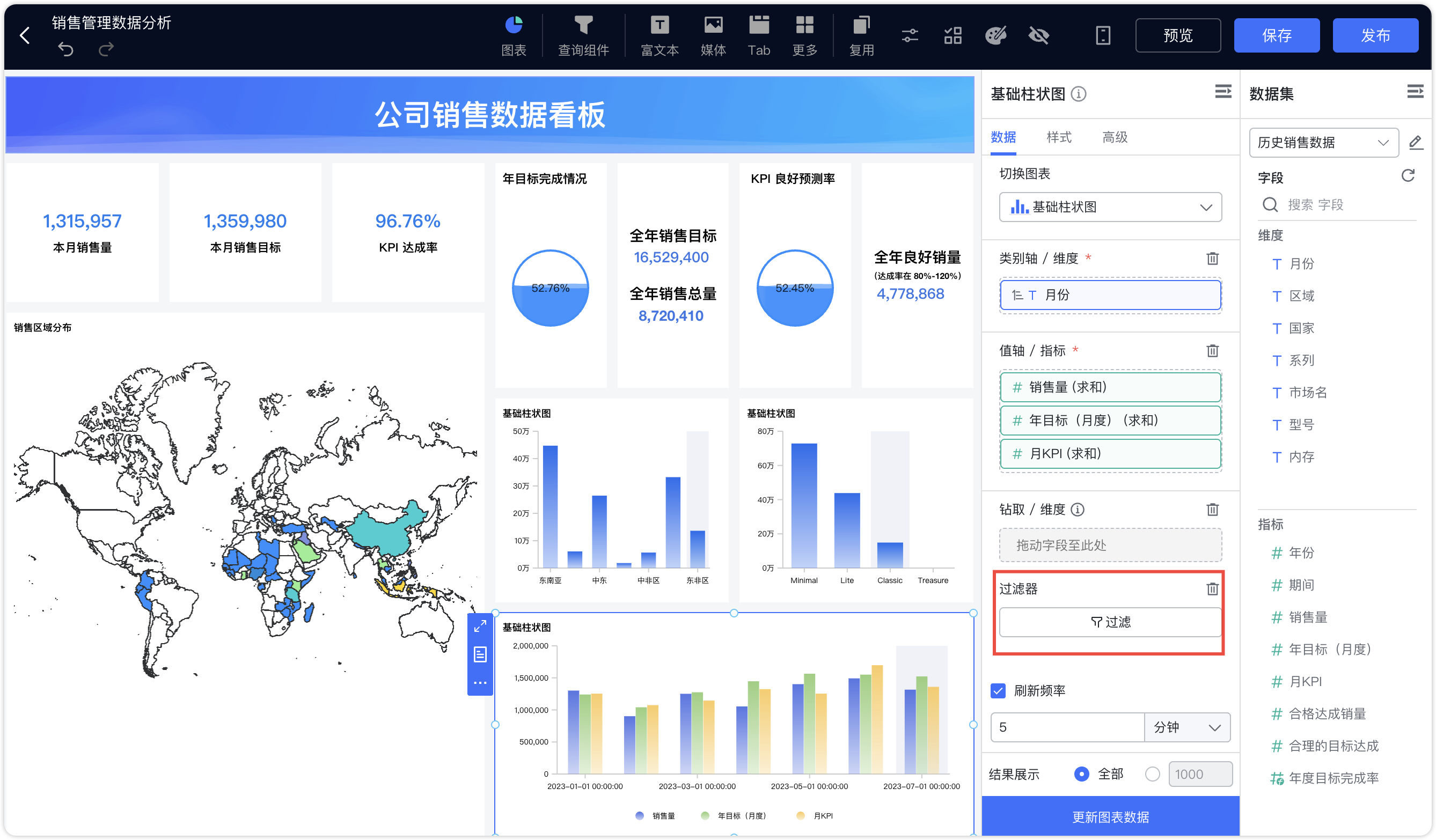Viewport: 1436px width, 840px height.
Task: Click 更新图表数据 button
Action: 1110,816
